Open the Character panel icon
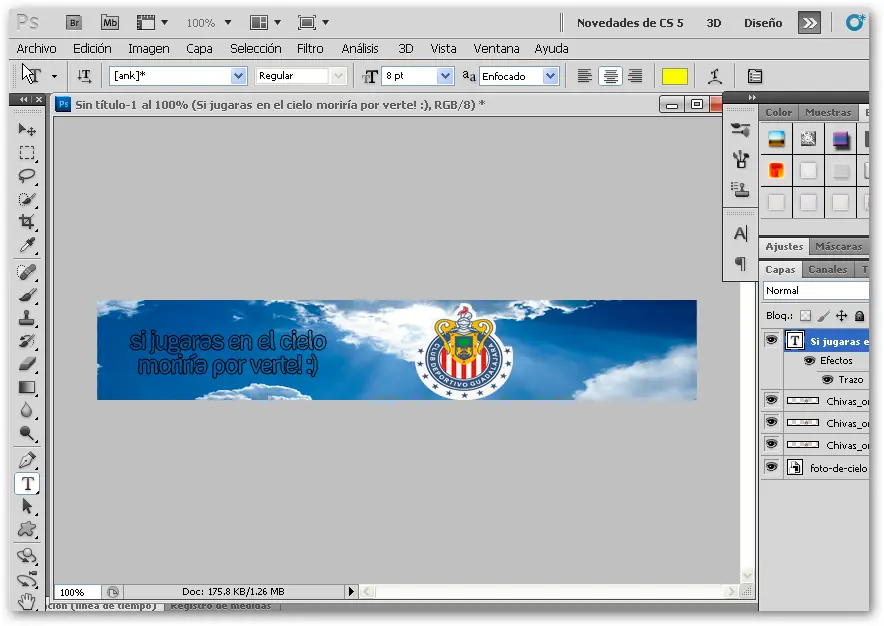Viewport: 884px width, 626px height. tap(740, 233)
